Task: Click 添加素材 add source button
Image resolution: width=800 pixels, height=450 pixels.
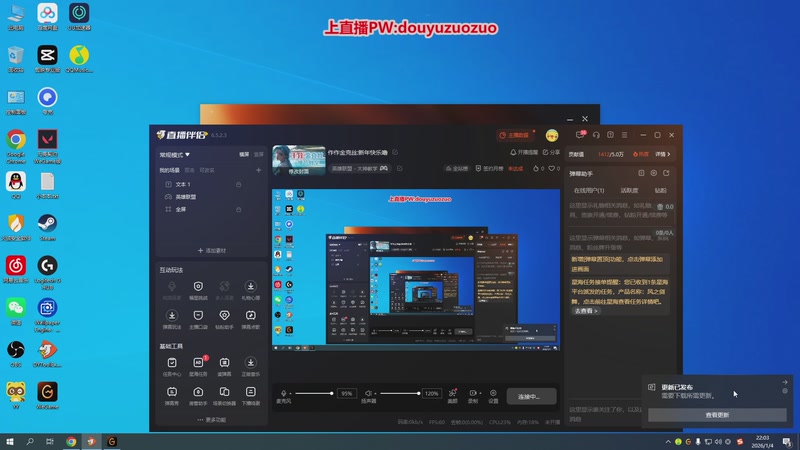Action: tap(212, 251)
